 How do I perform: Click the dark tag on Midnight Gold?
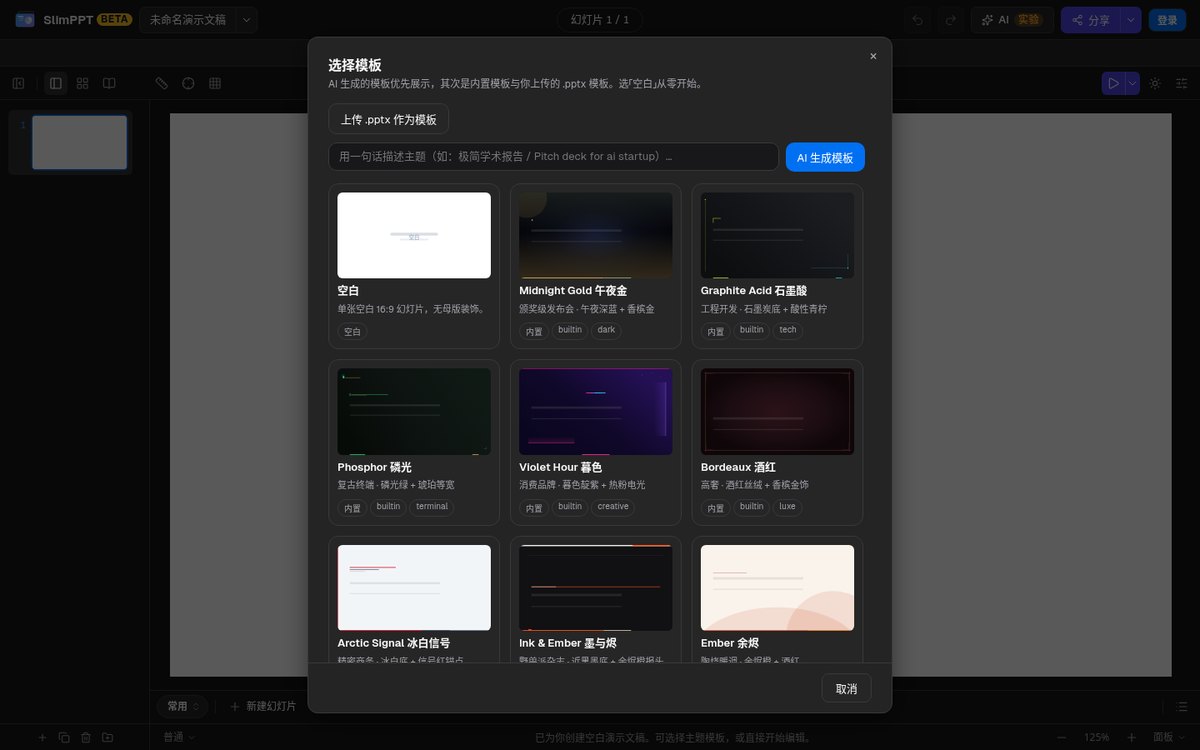[606, 330]
